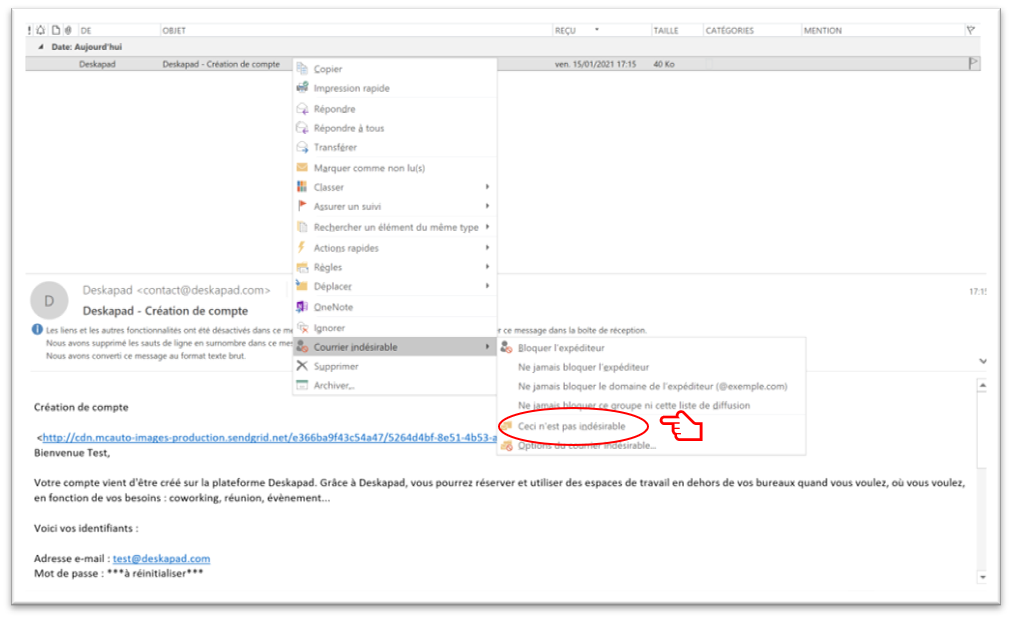Open the cdn.mcauto-images-production.sendgrid.net link
This screenshot has height=619, width=1012.
[x=270, y=438]
